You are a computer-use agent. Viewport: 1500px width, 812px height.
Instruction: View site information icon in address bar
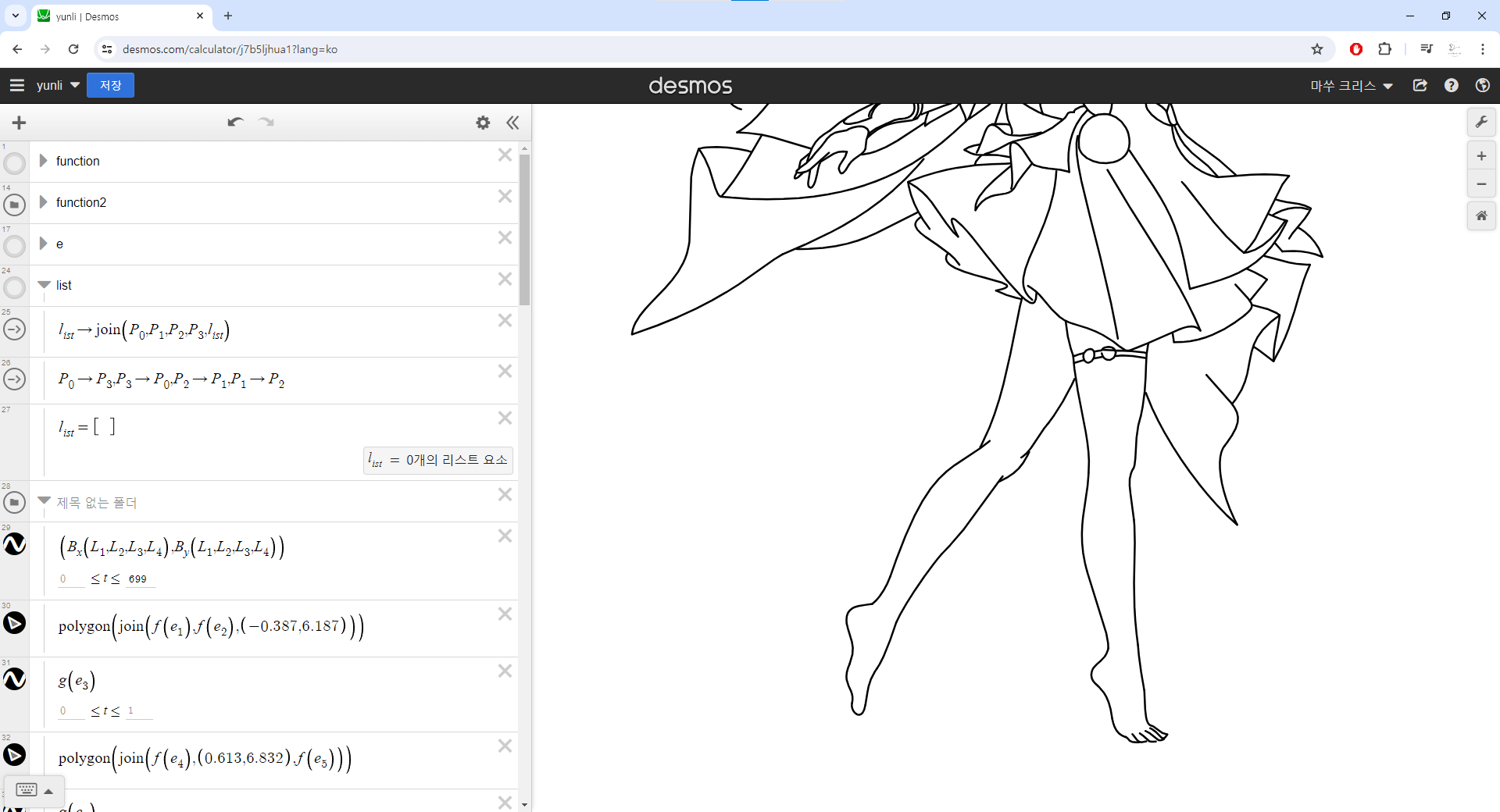point(107,49)
